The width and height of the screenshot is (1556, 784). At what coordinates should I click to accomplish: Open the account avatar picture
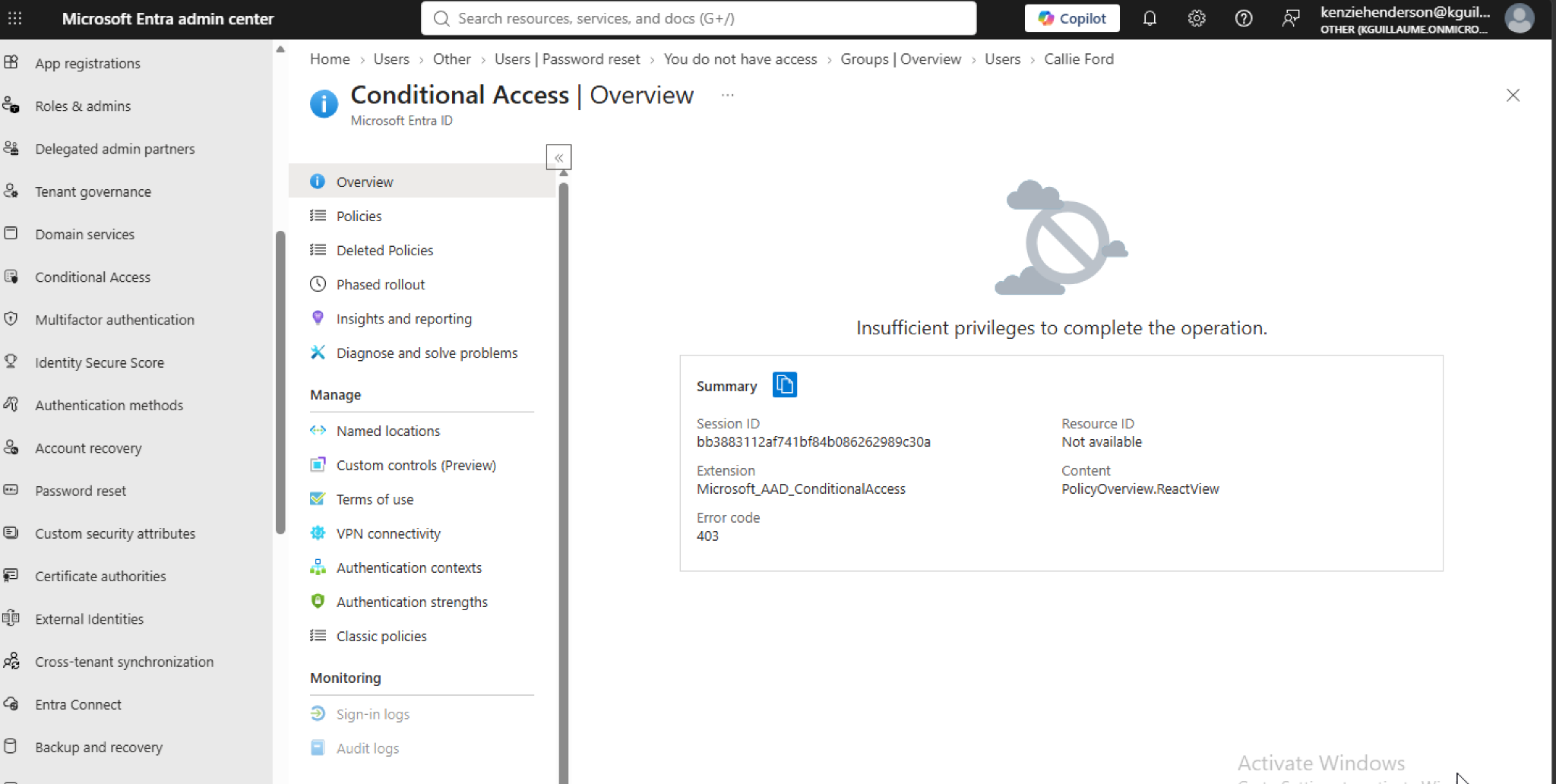(x=1519, y=18)
